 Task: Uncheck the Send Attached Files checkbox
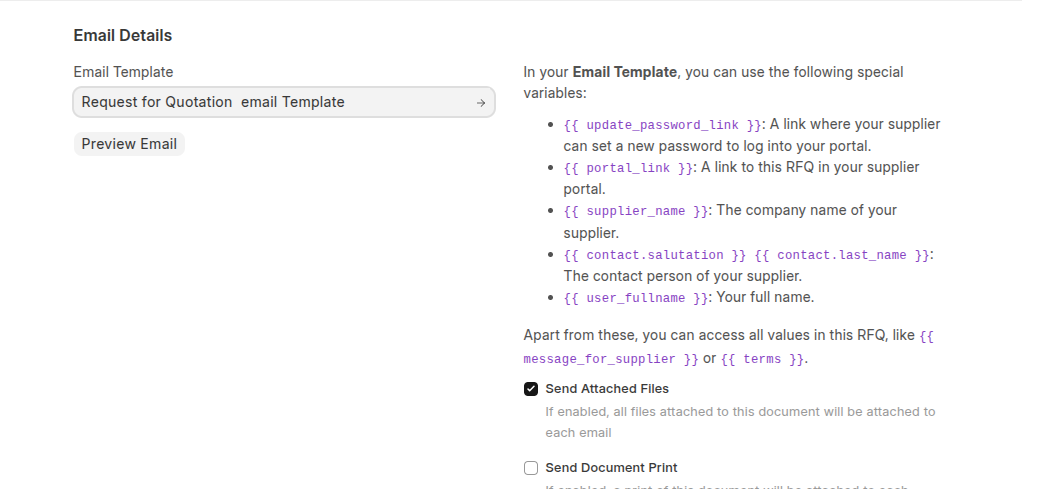(x=531, y=389)
